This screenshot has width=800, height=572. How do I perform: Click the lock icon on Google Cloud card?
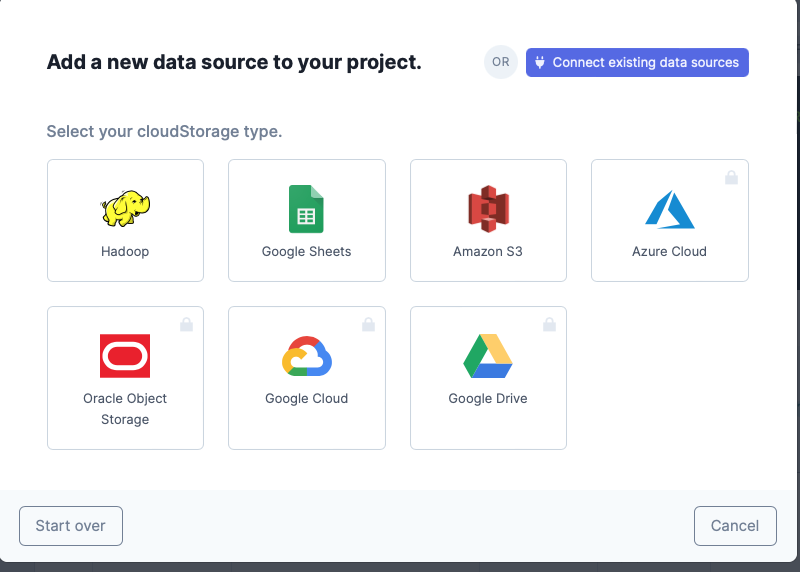coord(368,324)
